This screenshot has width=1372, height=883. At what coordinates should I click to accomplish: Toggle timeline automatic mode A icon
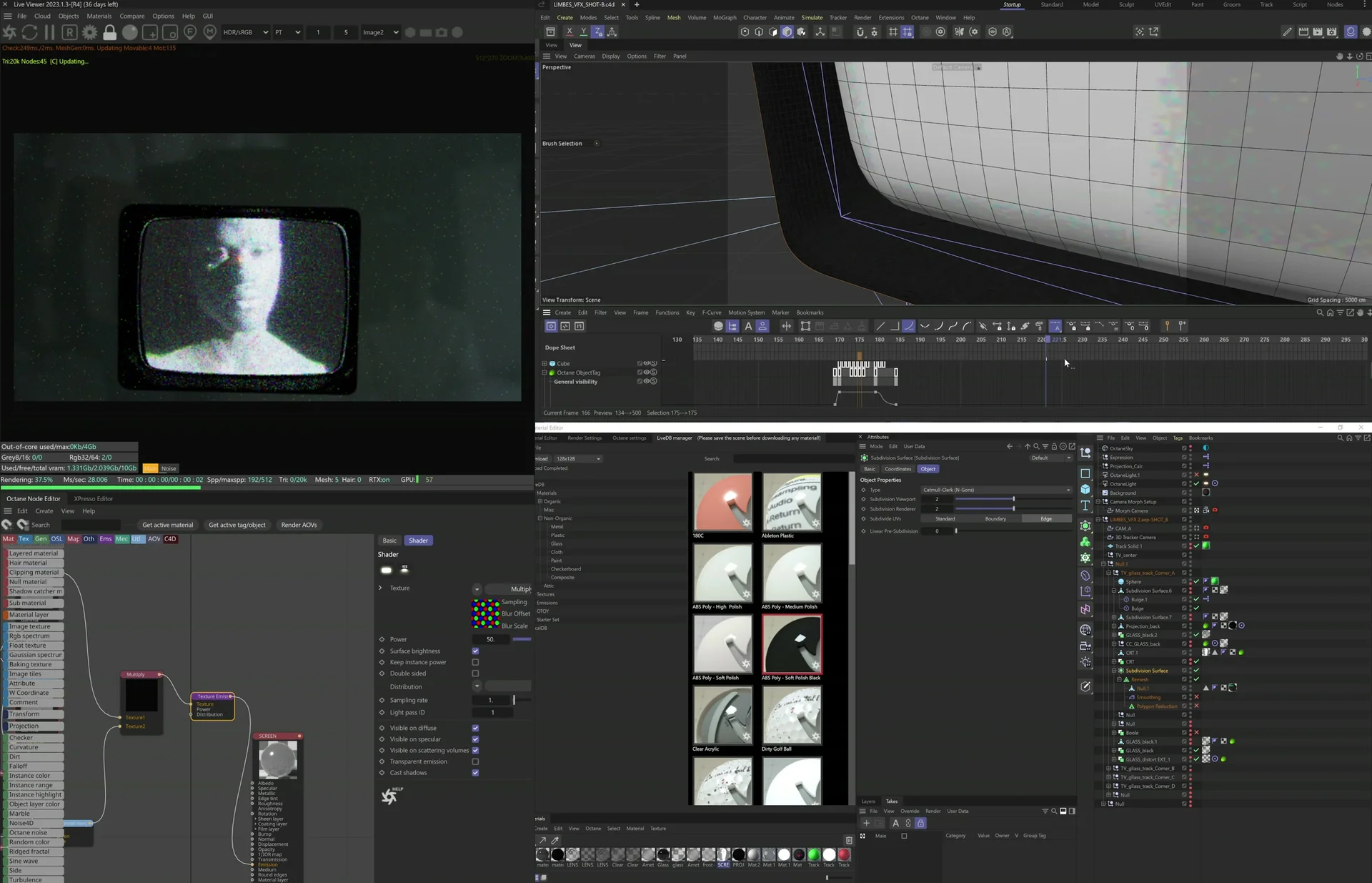click(x=748, y=326)
